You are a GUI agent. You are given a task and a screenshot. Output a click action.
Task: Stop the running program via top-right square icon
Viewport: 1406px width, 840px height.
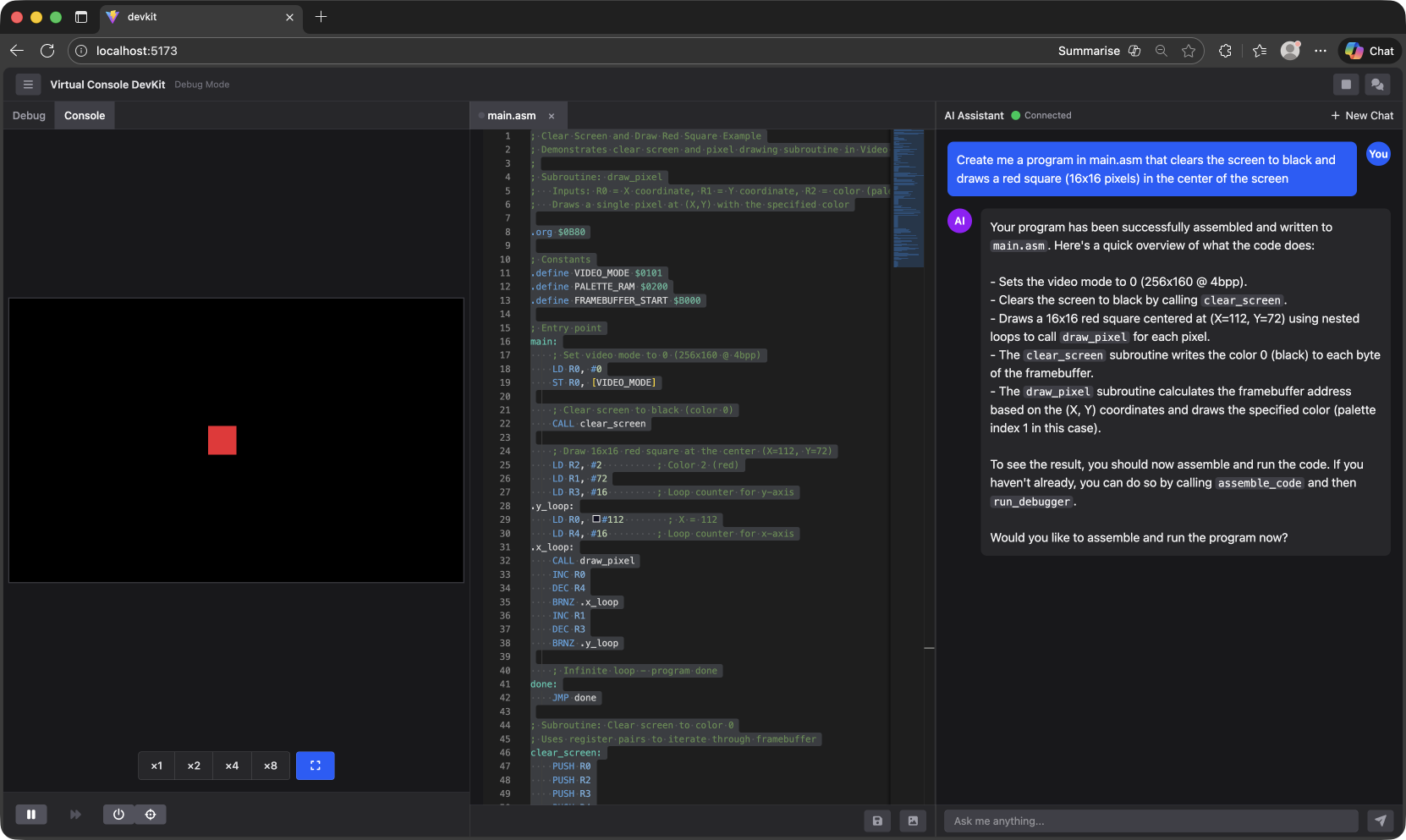(1346, 85)
